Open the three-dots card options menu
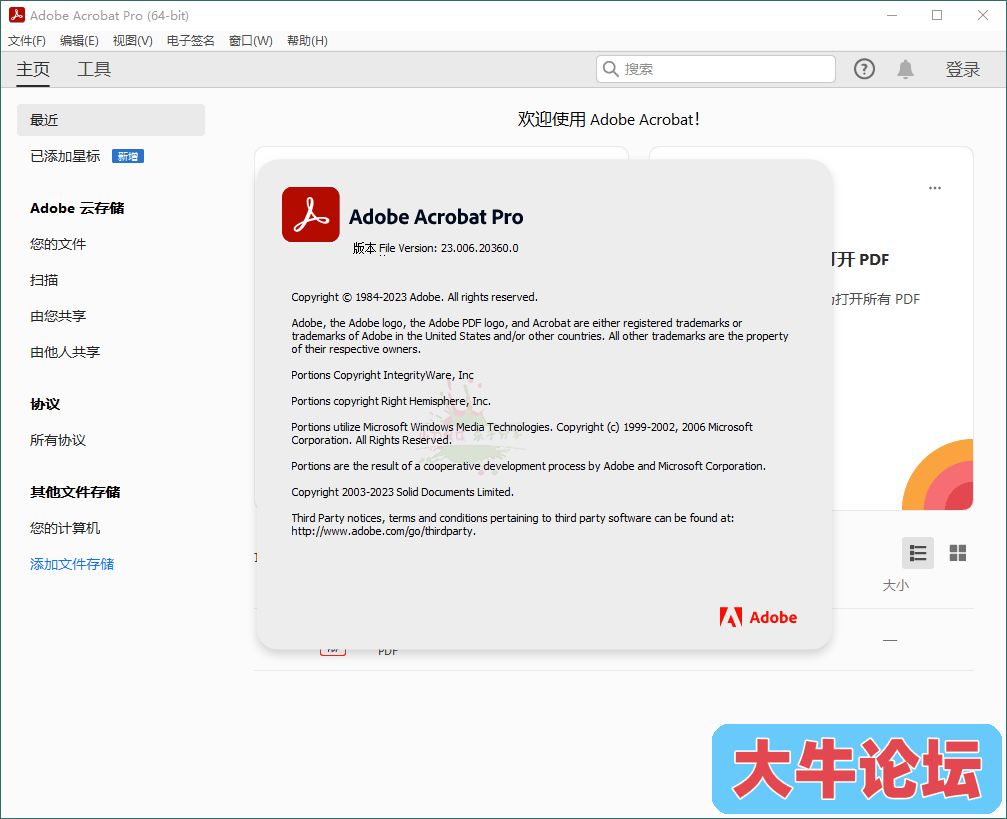Screen dimensions: 1007x819 point(934,188)
